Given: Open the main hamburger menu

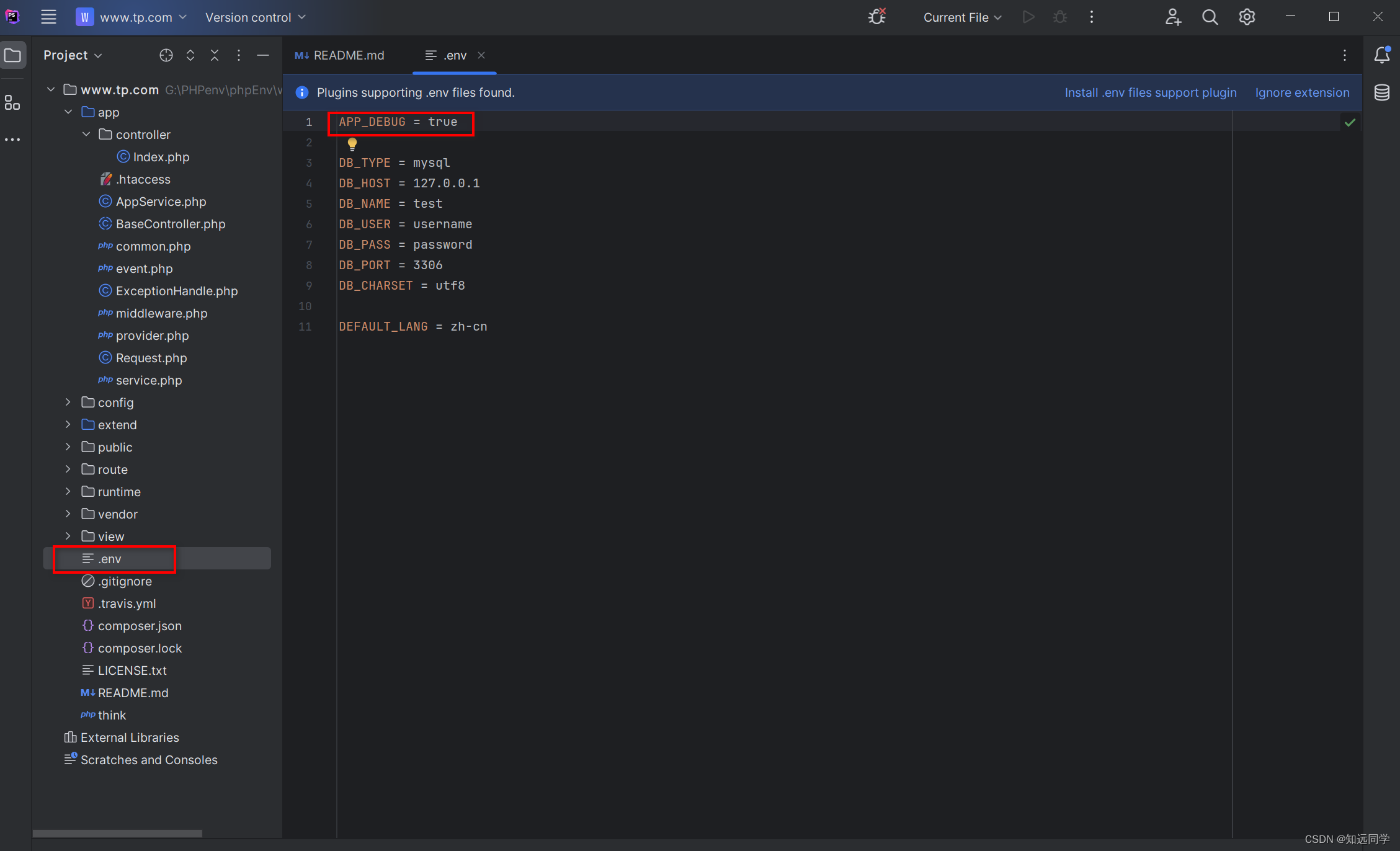Looking at the screenshot, I should tap(48, 17).
